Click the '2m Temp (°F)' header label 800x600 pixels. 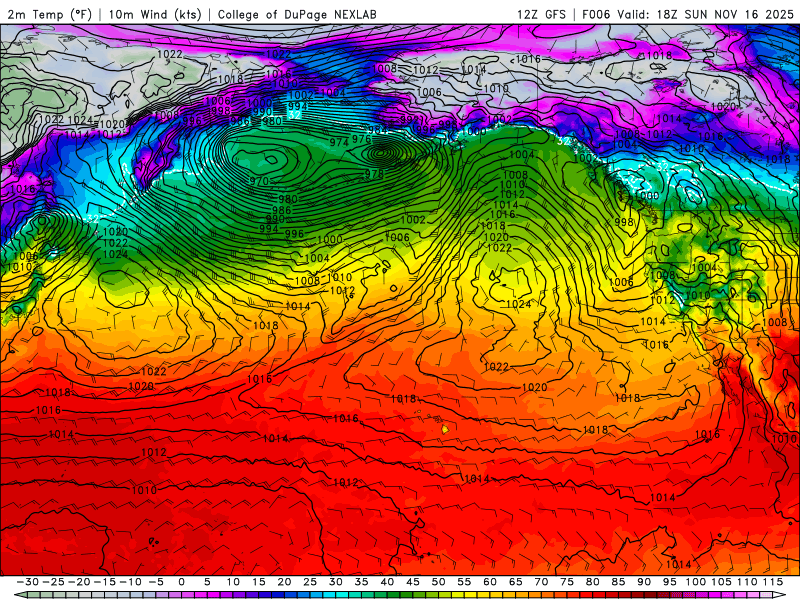click(49, 14)
